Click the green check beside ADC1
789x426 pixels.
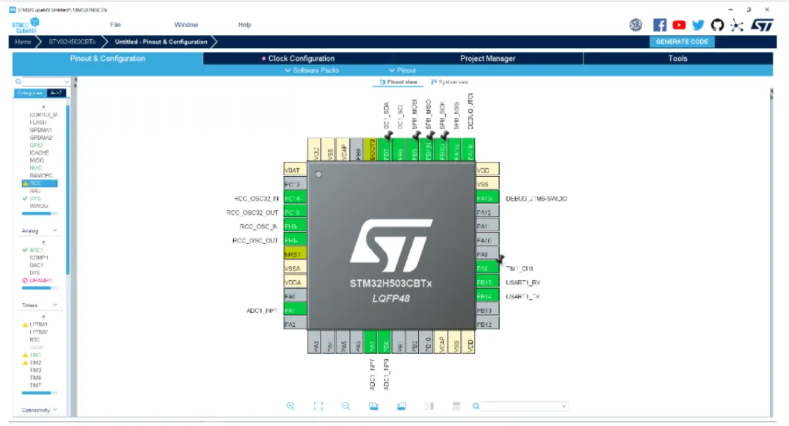(25, 250)
